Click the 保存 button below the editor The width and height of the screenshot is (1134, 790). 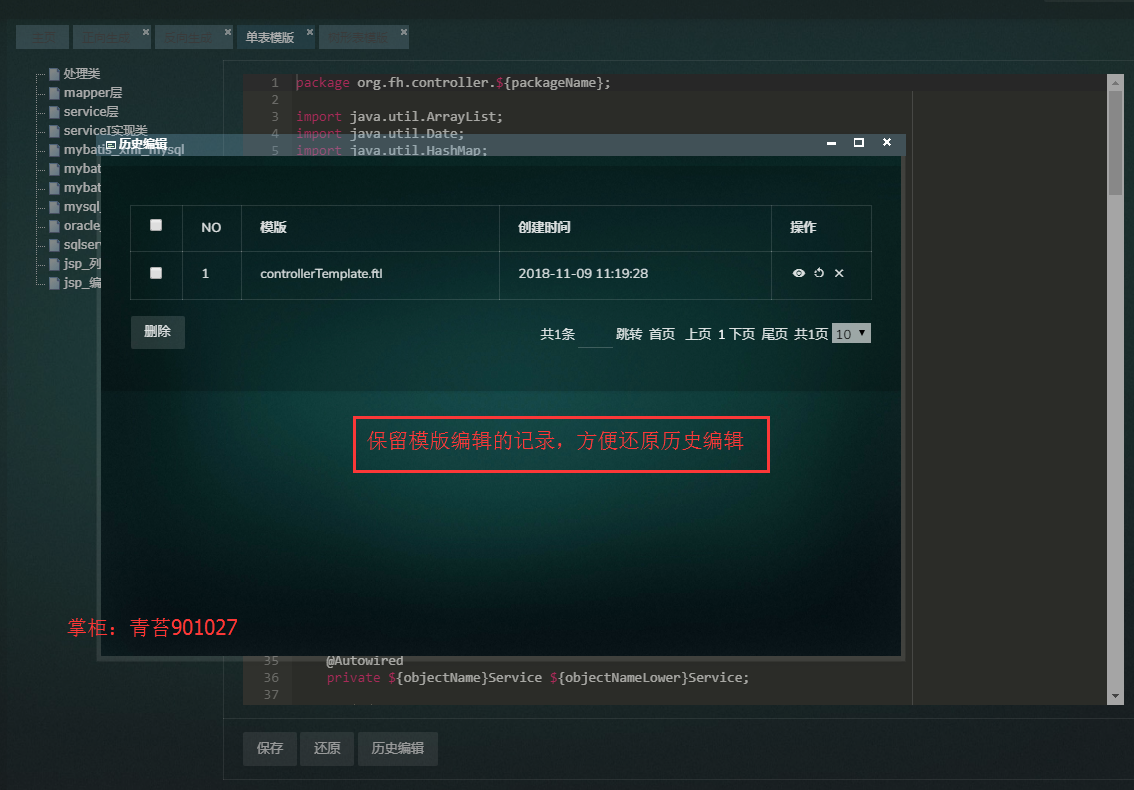click(x=270, y=748)
